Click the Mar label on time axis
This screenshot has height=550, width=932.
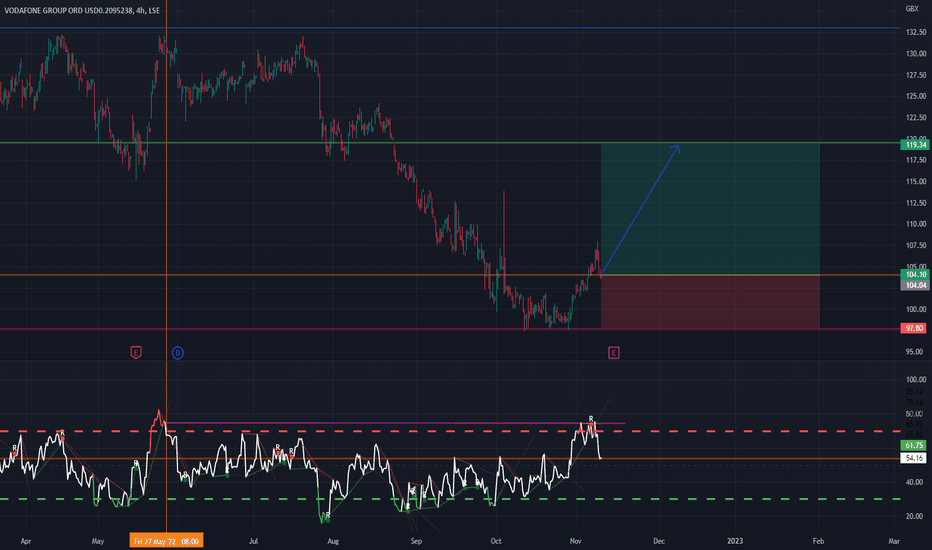[x=894, y=541]
